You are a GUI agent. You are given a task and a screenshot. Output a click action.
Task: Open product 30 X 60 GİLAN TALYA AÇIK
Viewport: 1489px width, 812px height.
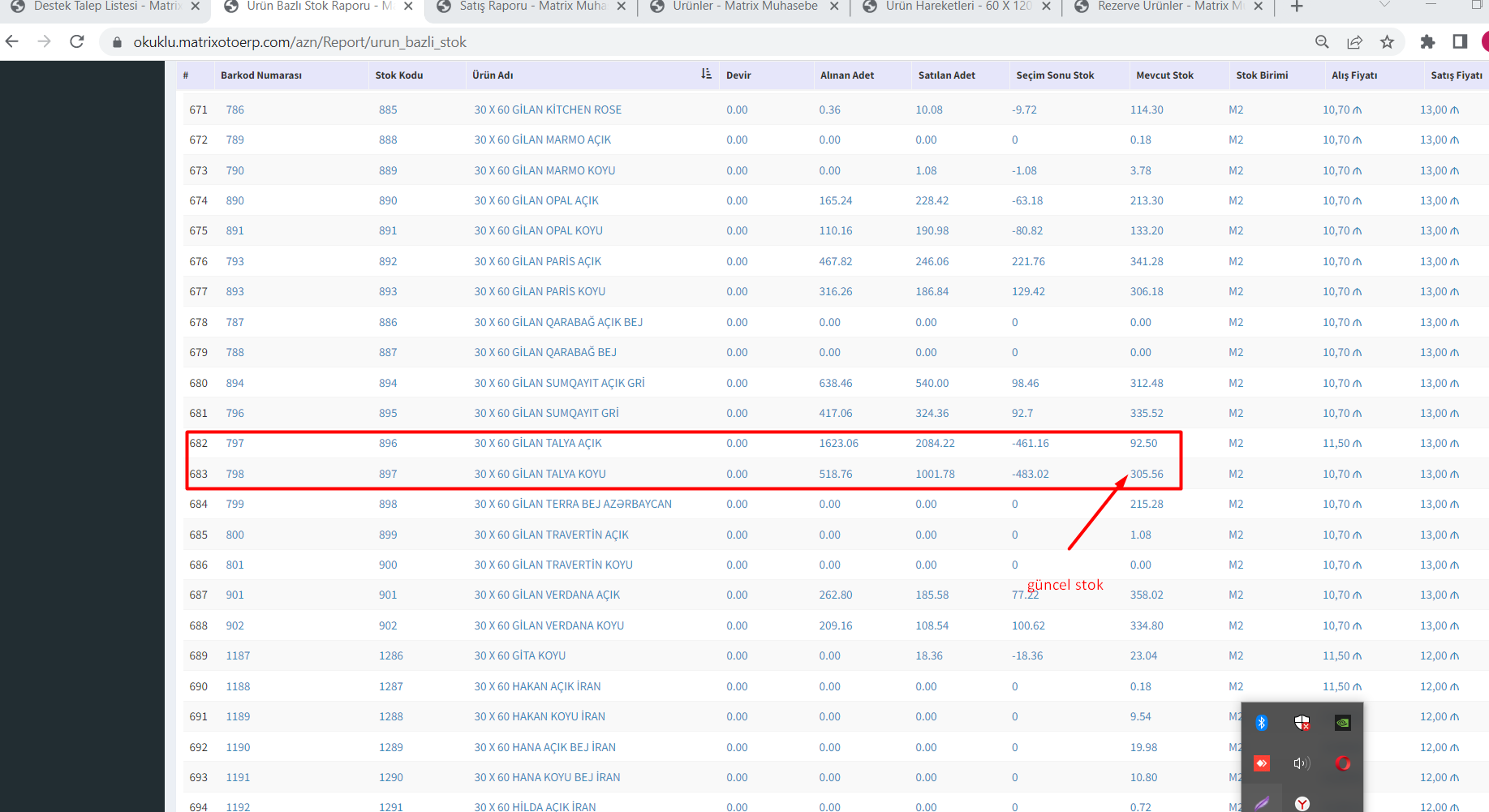pos(537,444)
